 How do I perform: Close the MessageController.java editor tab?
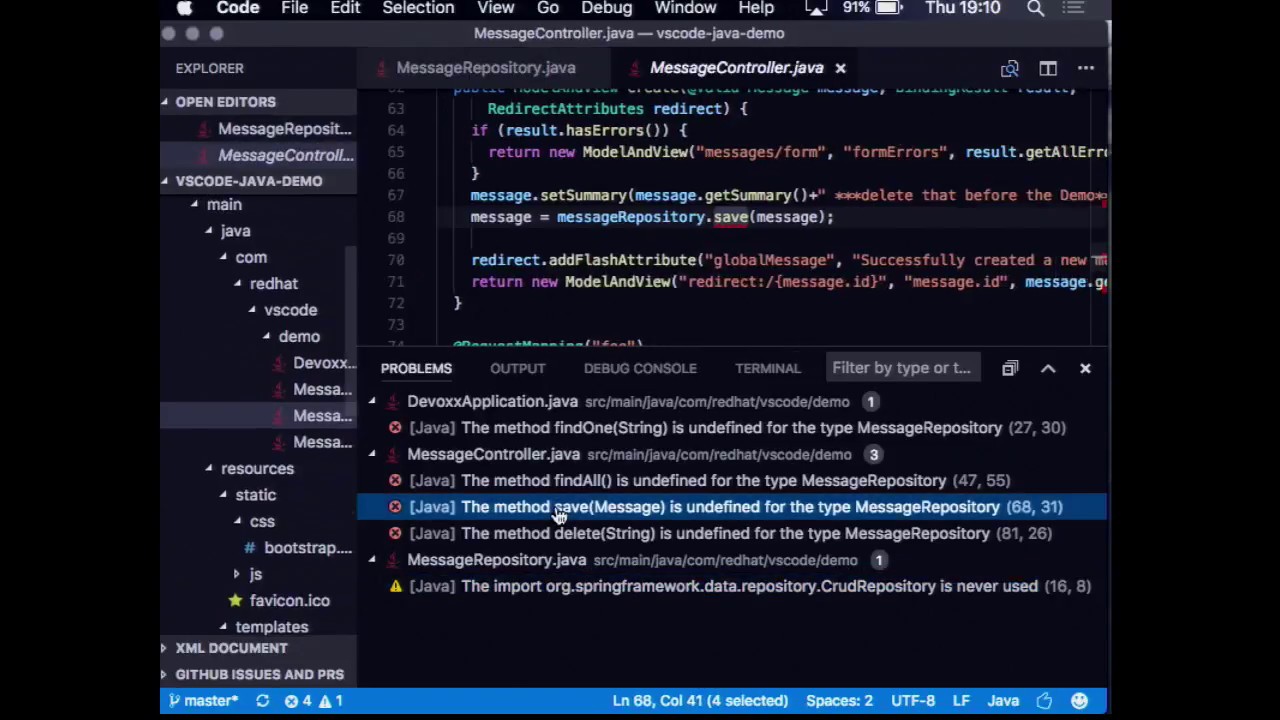coord(840,68)
